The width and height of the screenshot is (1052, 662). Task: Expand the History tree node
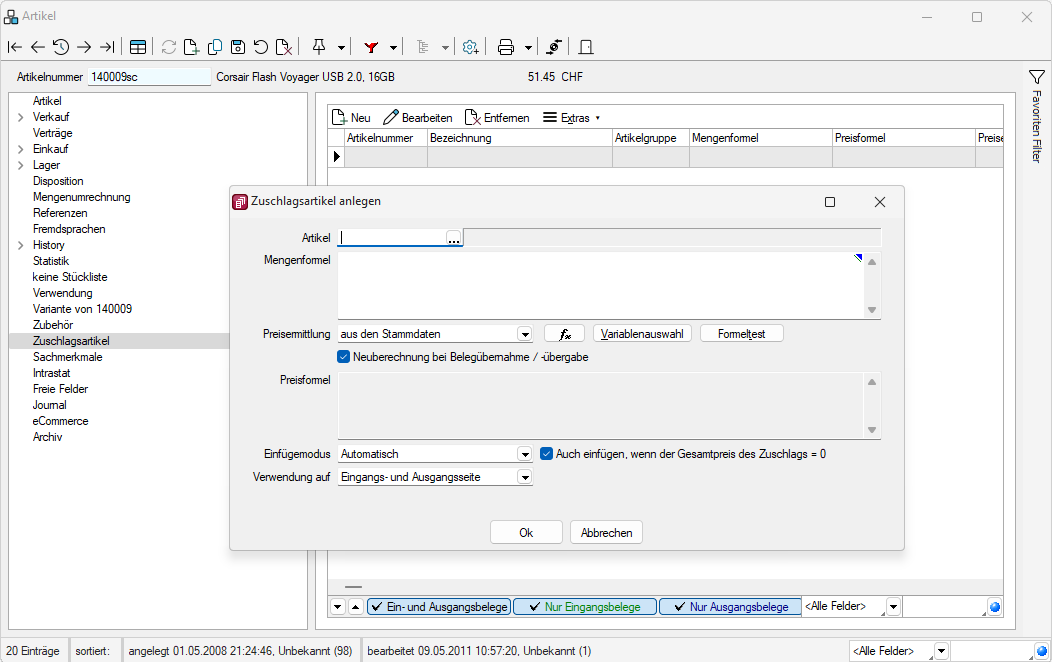21,245
